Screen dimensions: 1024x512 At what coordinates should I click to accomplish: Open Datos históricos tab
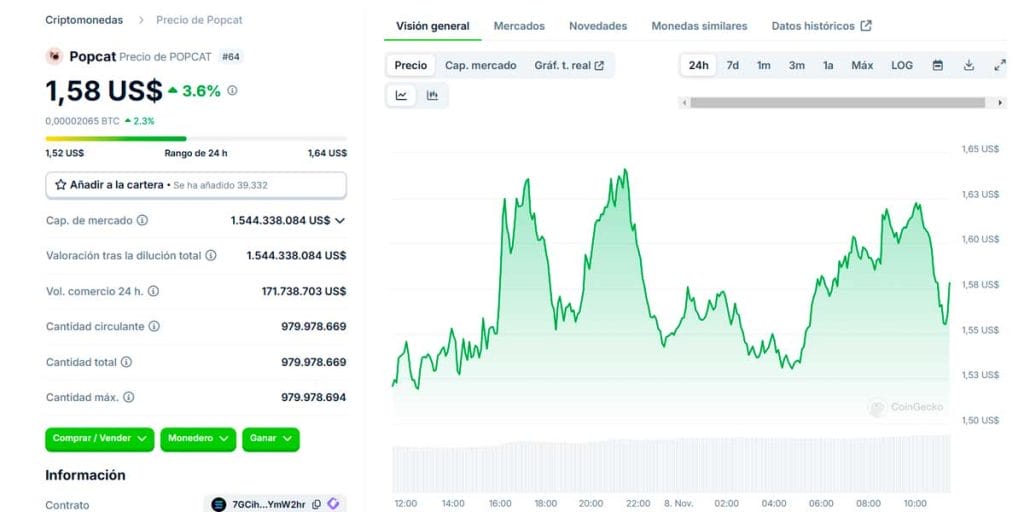(x=821, y=26)
